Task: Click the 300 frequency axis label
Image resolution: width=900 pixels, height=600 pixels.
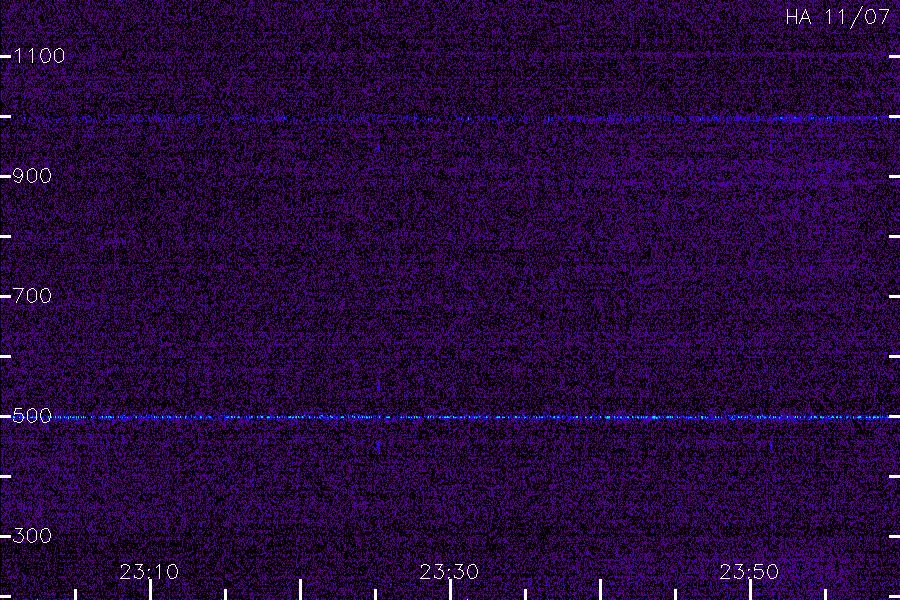Action: tap(32, 536)
